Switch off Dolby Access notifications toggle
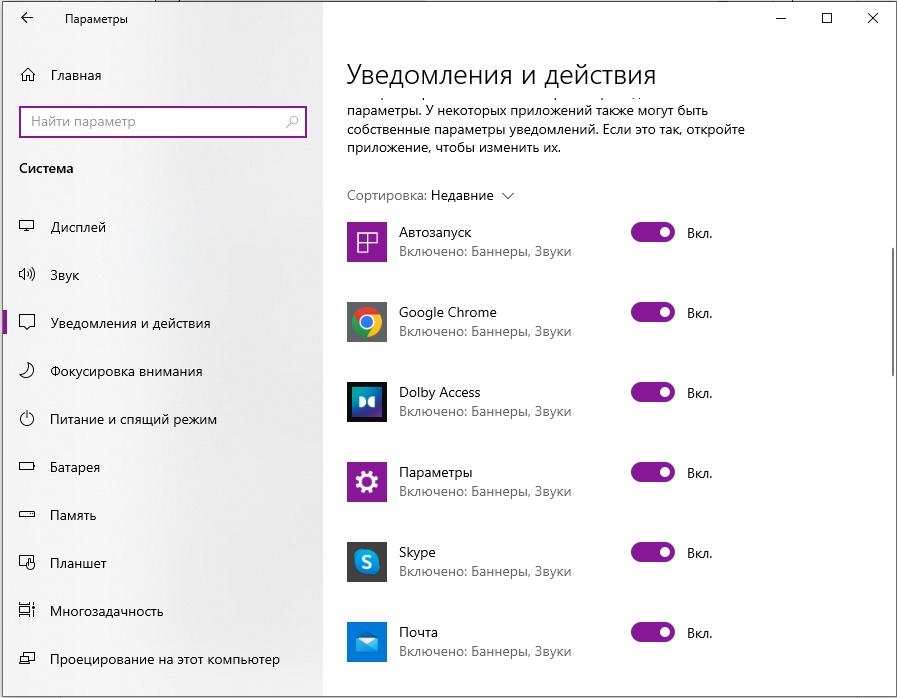The image size is (897, 698). 653,392
